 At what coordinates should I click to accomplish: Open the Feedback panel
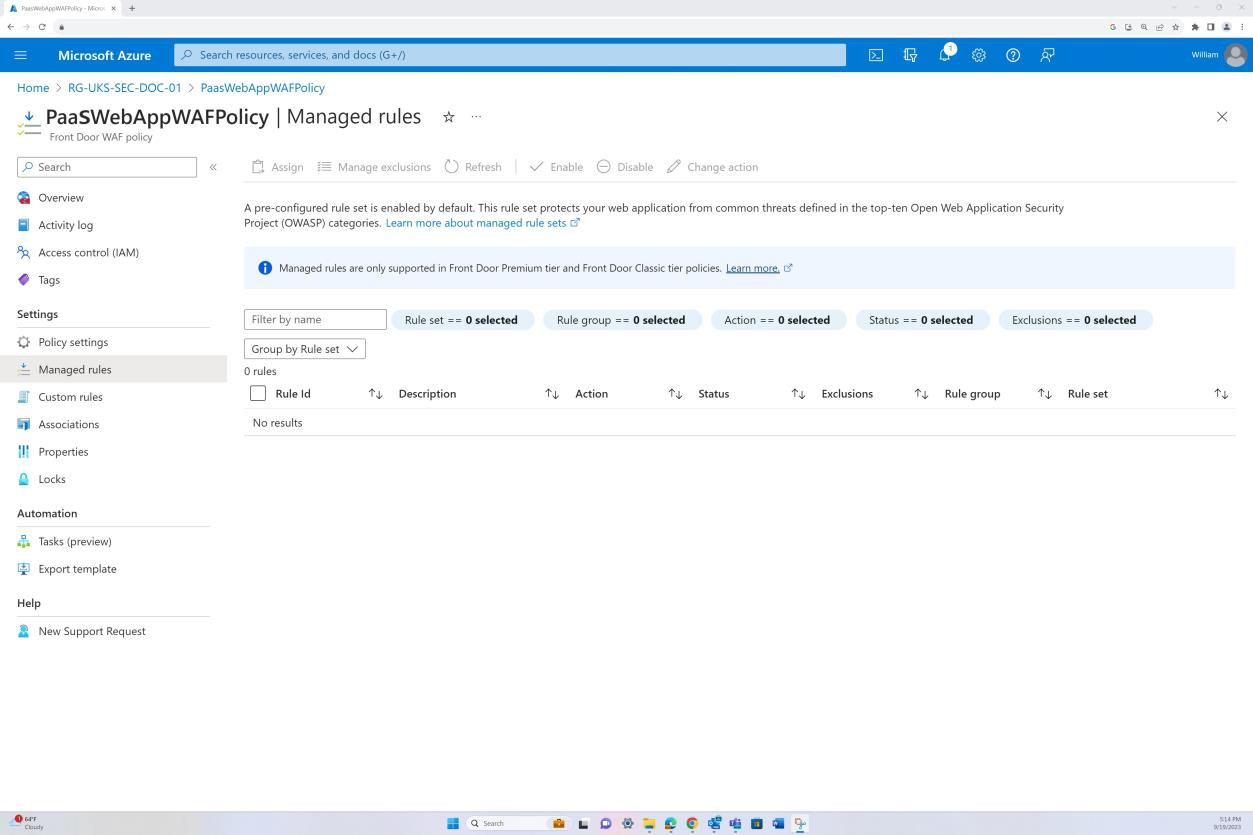tap(1047, 55)
